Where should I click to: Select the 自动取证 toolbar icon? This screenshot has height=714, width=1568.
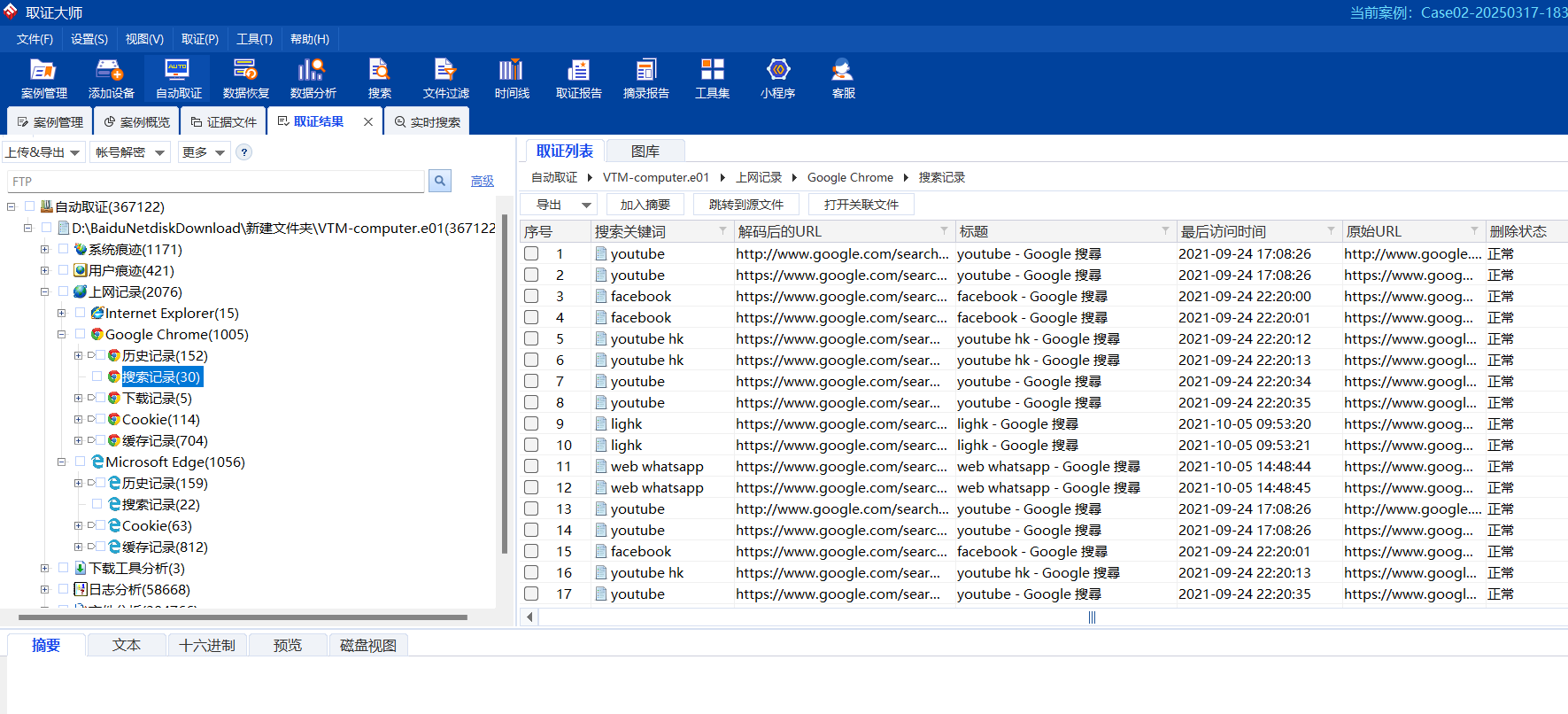(178, 79)
